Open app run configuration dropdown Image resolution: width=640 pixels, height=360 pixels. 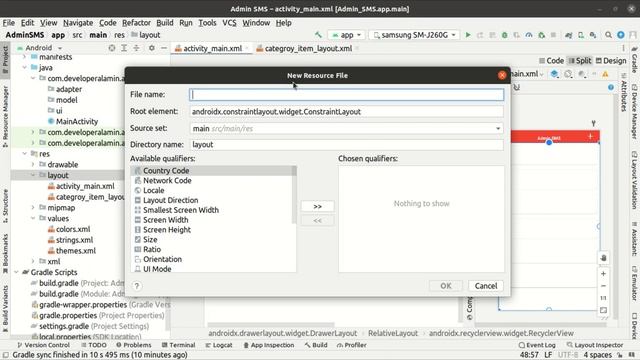point(347,35)
